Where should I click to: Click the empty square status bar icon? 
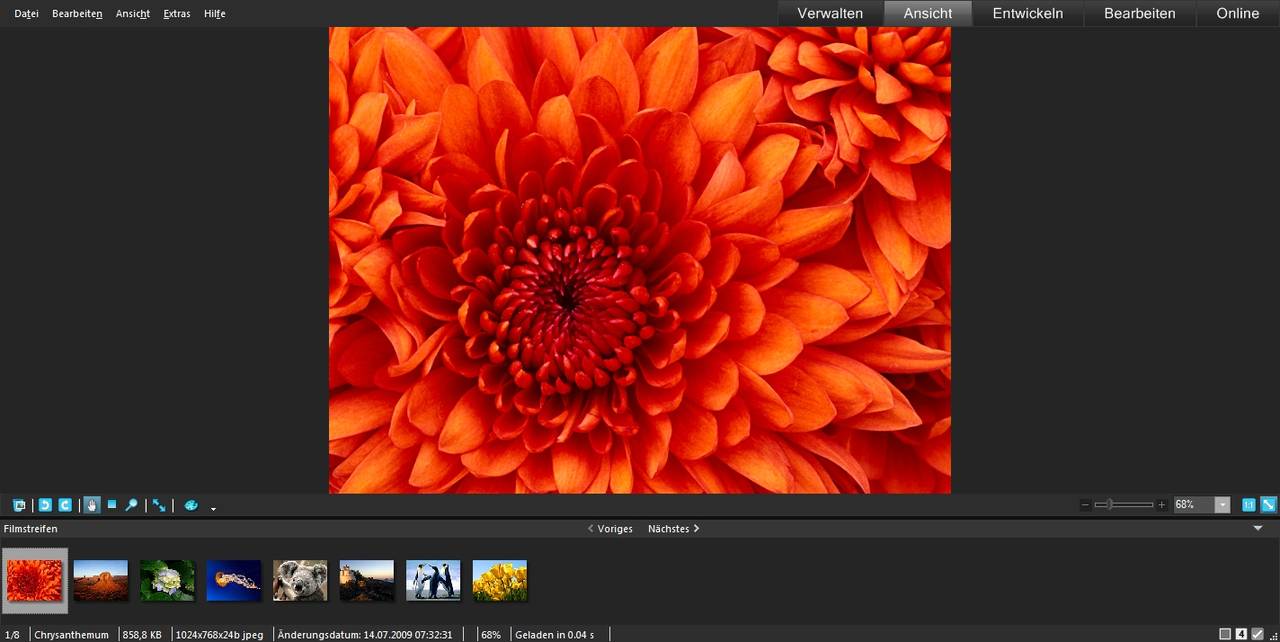click(1225, 634)
